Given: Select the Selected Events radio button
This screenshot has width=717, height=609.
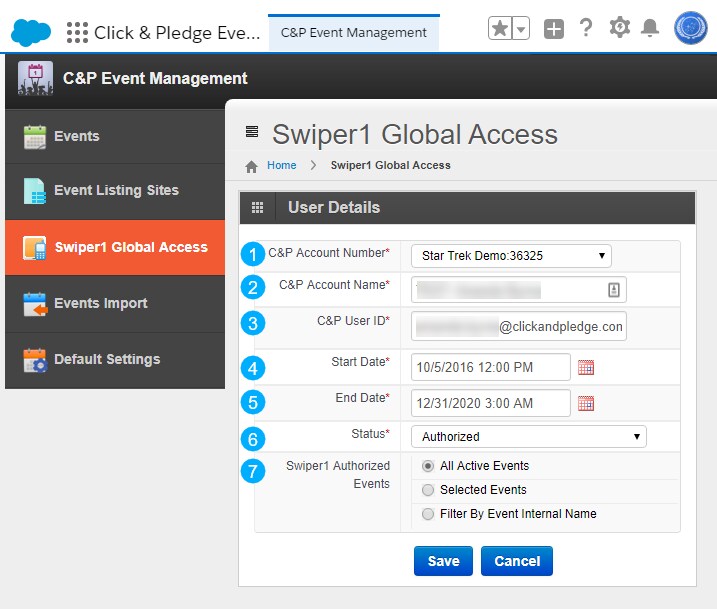Looking at the screenshot, I should [x=428, y=490].
